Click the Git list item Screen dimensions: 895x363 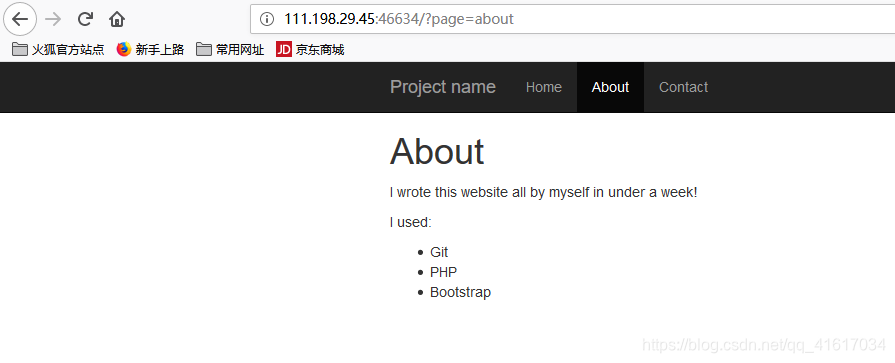(x=439, y=252)
